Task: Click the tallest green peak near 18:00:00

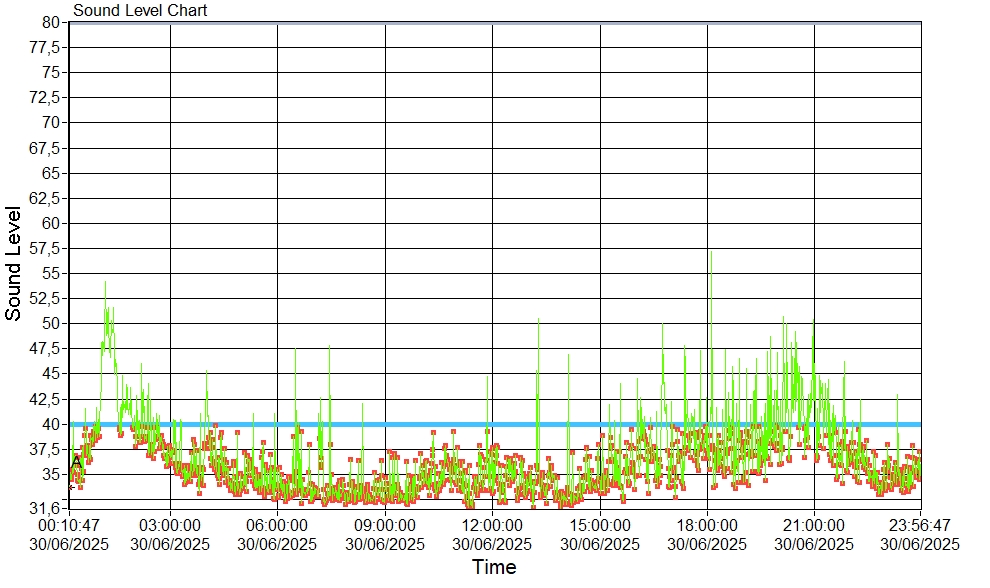Action: pos(711,254)
